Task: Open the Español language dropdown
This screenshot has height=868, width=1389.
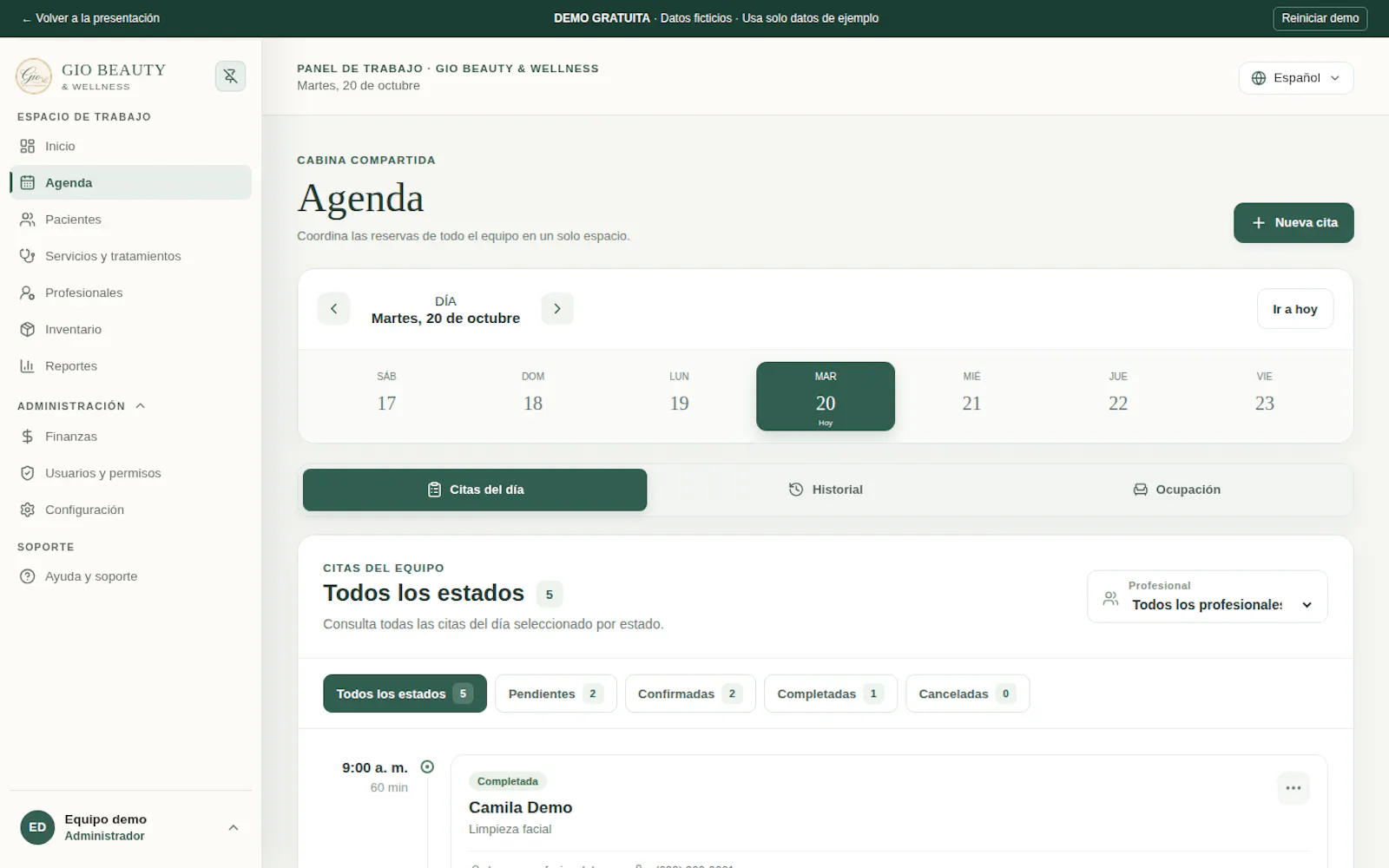Action: point(1295,78)
